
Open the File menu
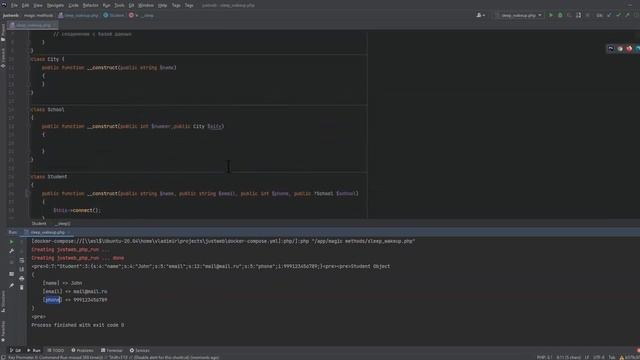pos(14,5)
